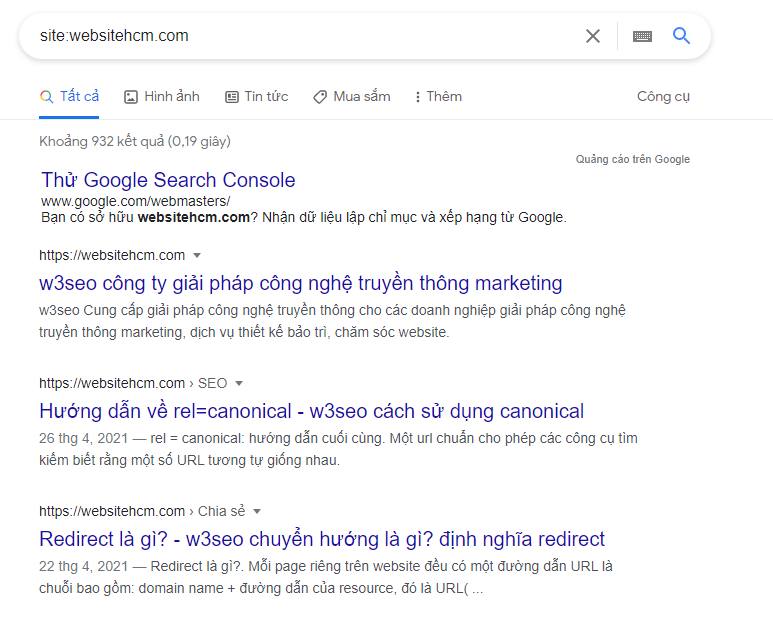Expand the dropdown arrow beside the SEO breadcrumb
The image size is (773, 619).
(x=239, y=383)
